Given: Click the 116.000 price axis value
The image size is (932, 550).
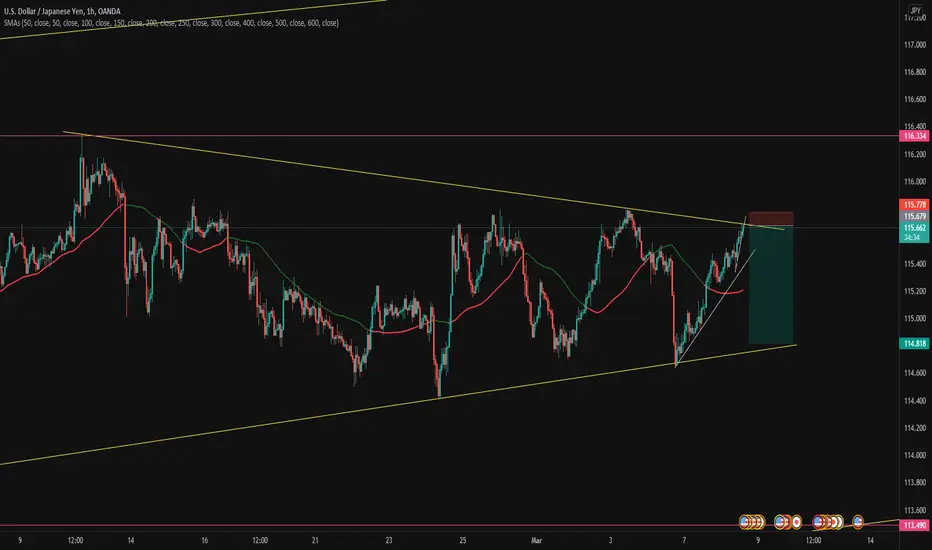Looking at the screenshot, I should coord(915,182).
